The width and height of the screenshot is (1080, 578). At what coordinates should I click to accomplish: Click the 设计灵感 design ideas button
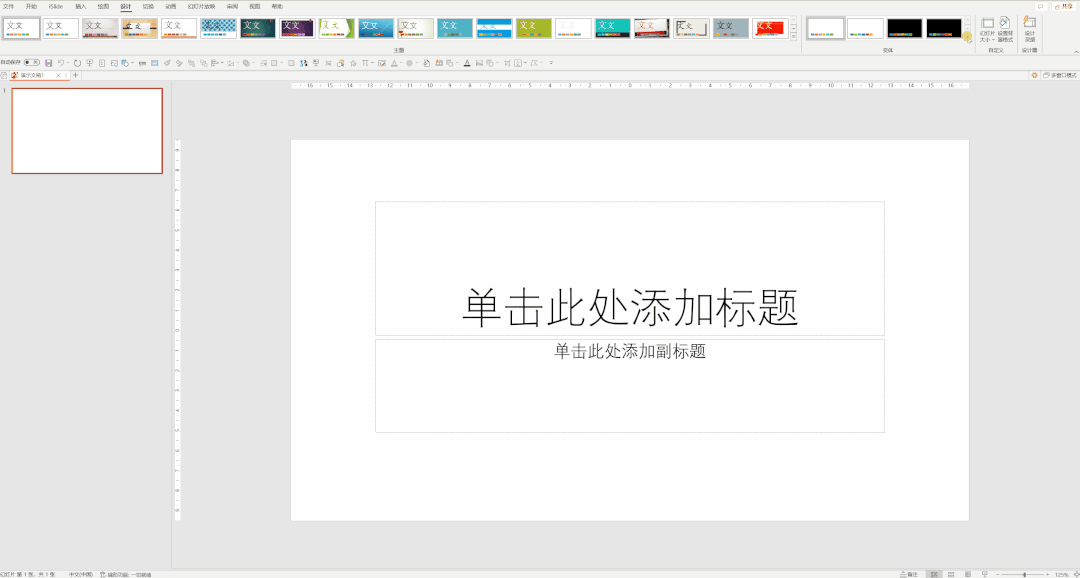click(1029, 30)
